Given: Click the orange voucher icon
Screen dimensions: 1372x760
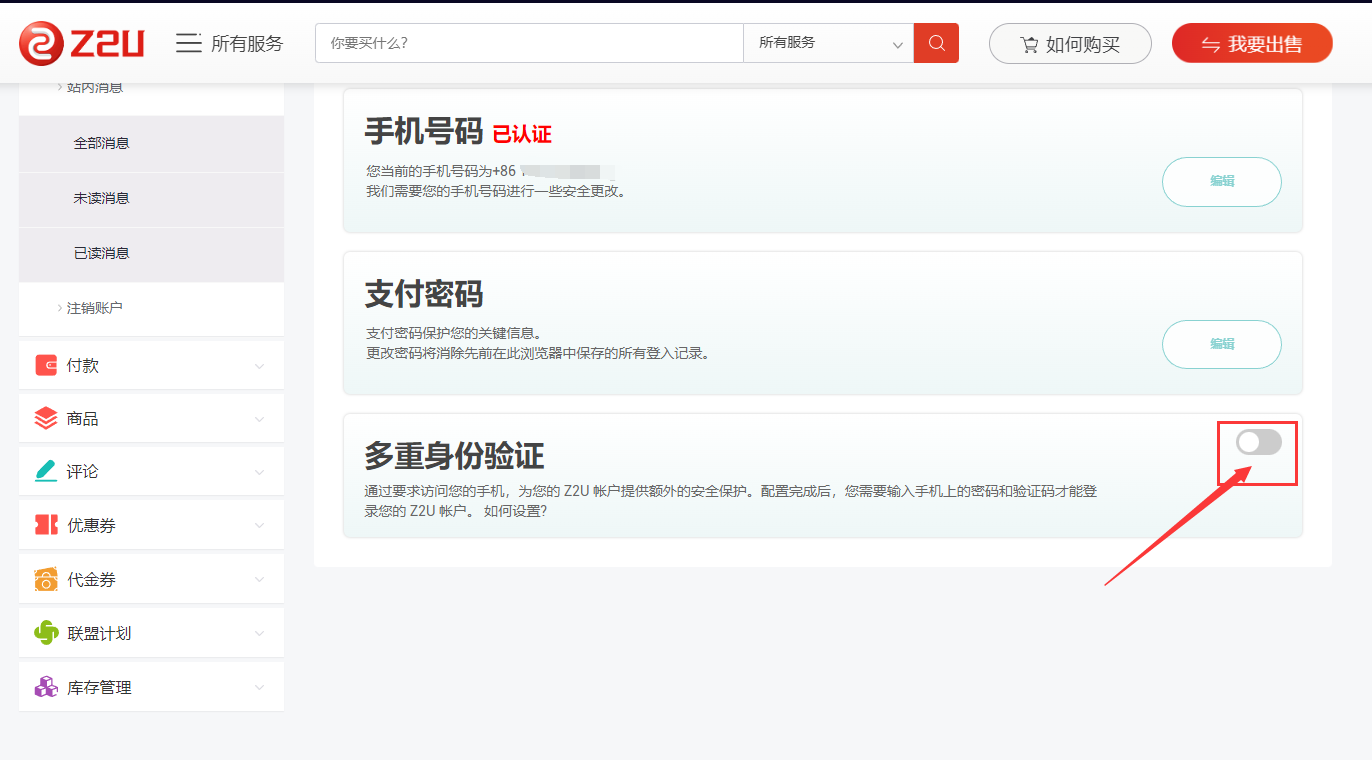Looking at the screenshot, I should (46, 579).
